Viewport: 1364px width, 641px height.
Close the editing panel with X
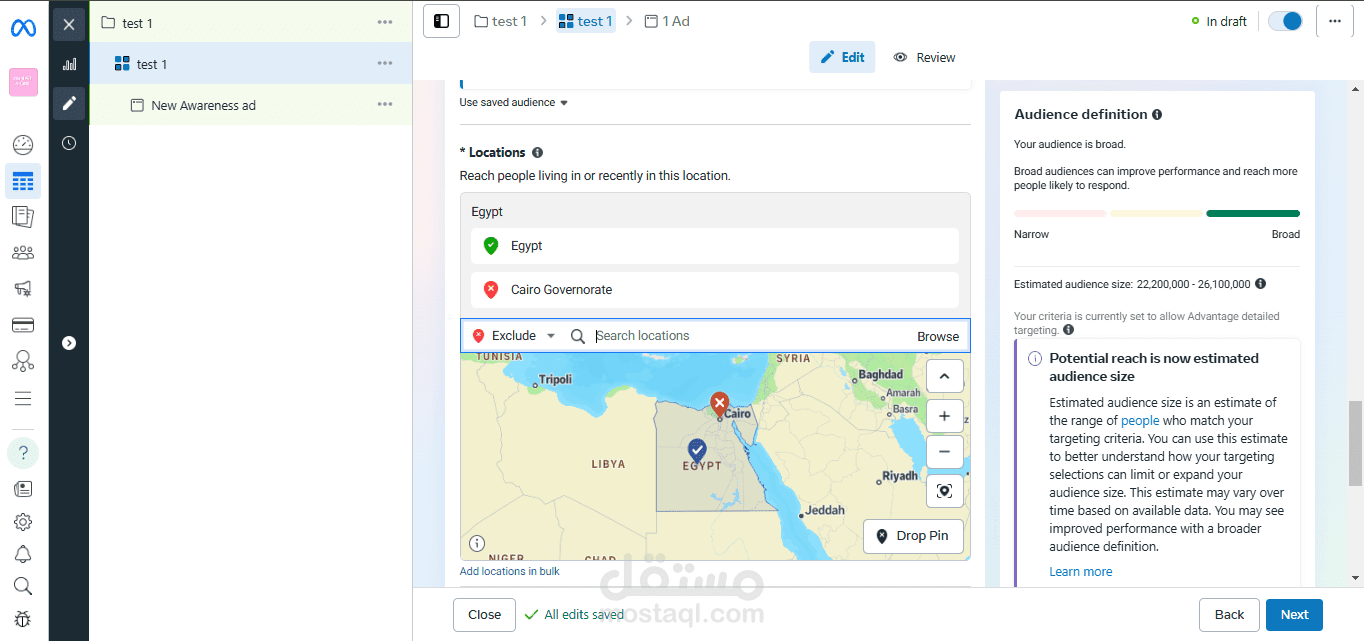tap(69, 24)
